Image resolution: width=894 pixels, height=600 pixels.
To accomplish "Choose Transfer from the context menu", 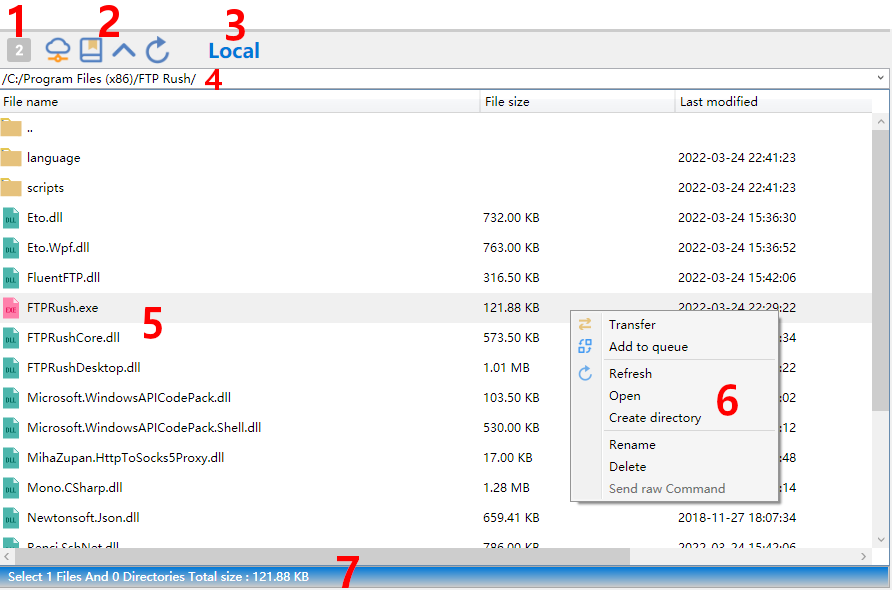I will [674, 325].
